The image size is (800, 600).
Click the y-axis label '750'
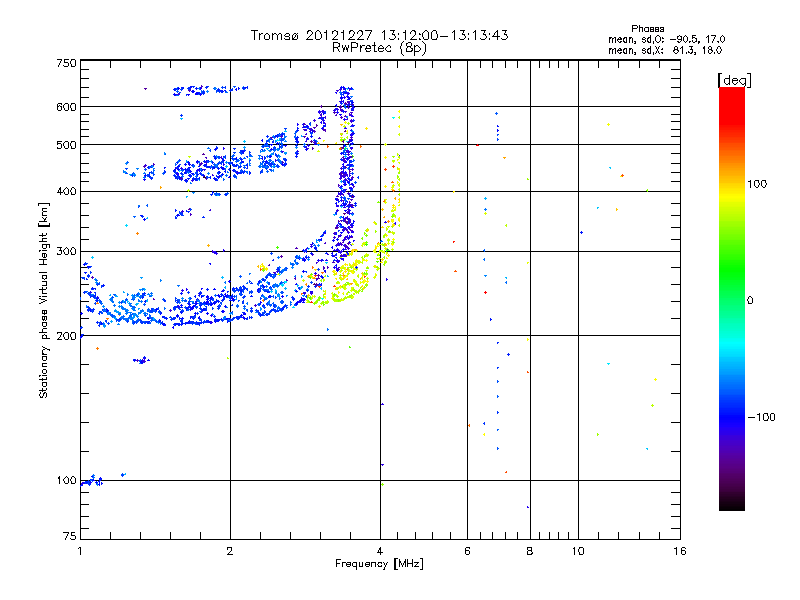[66, 63]
